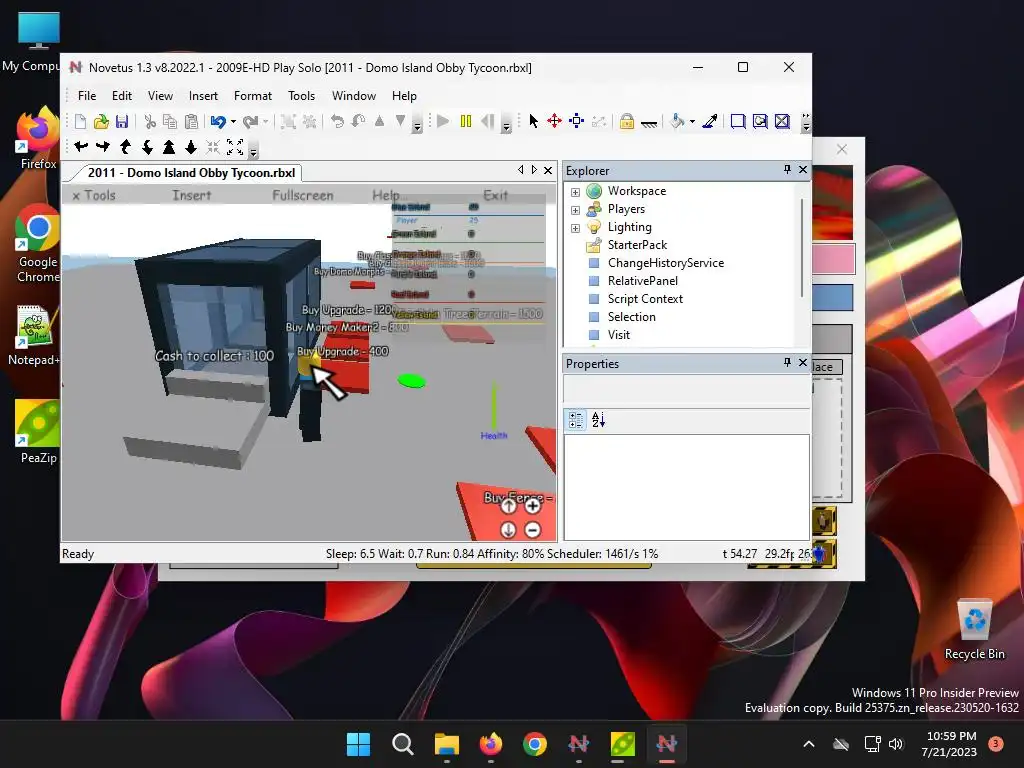Pause the running simulation

coord(466,121)
